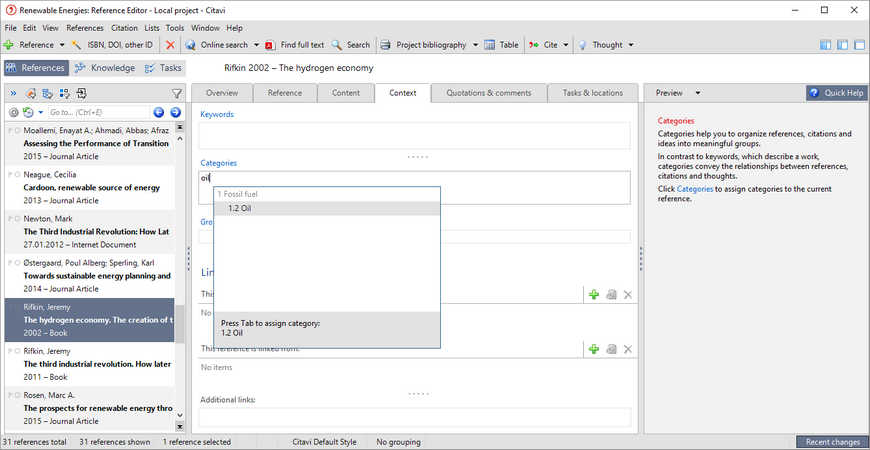The height and width of the screenshot is (450, 870).
Task: Expand the Thought dropdown arrow
Action: (x=631, y=45)
